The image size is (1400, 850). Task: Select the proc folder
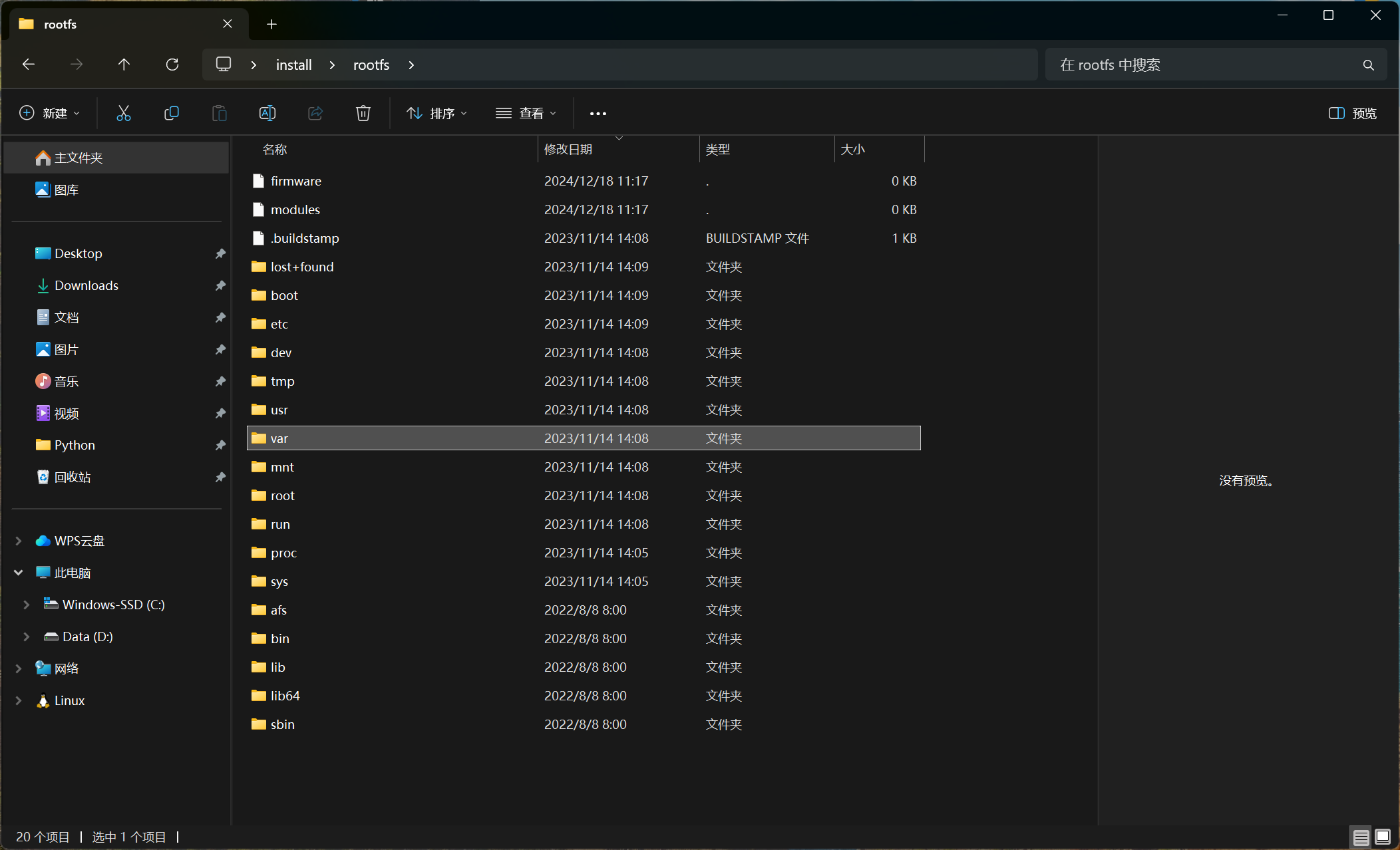pos(584,553)
